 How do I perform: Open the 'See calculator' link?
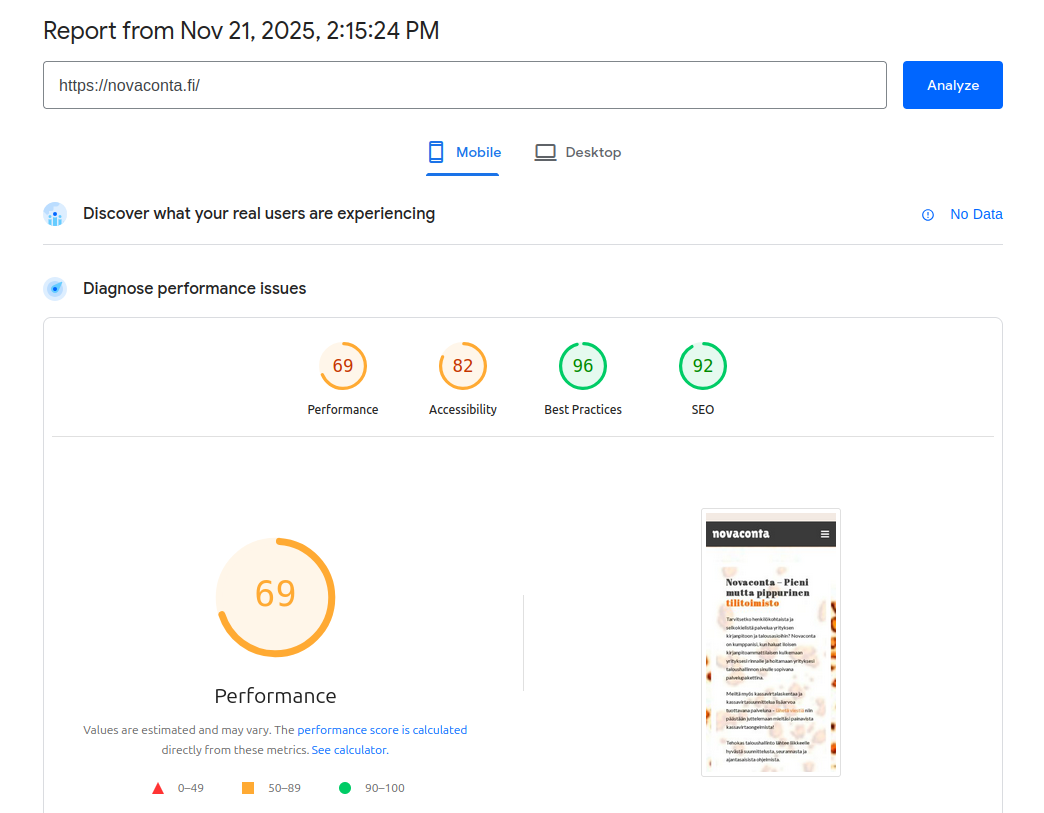tap(349, 750)
